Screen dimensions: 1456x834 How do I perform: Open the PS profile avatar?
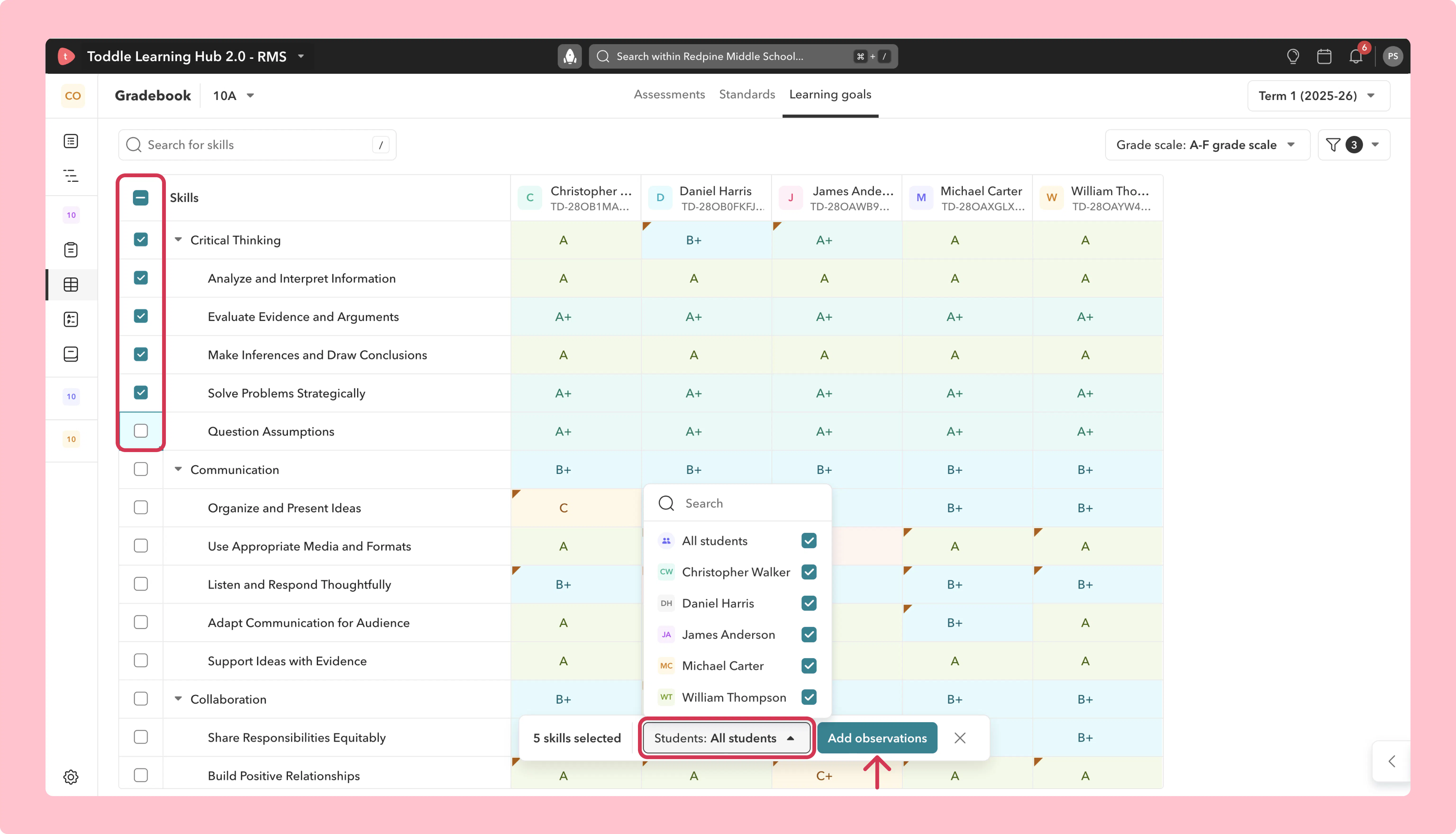pyautogui.click(x=1393, y=56)
